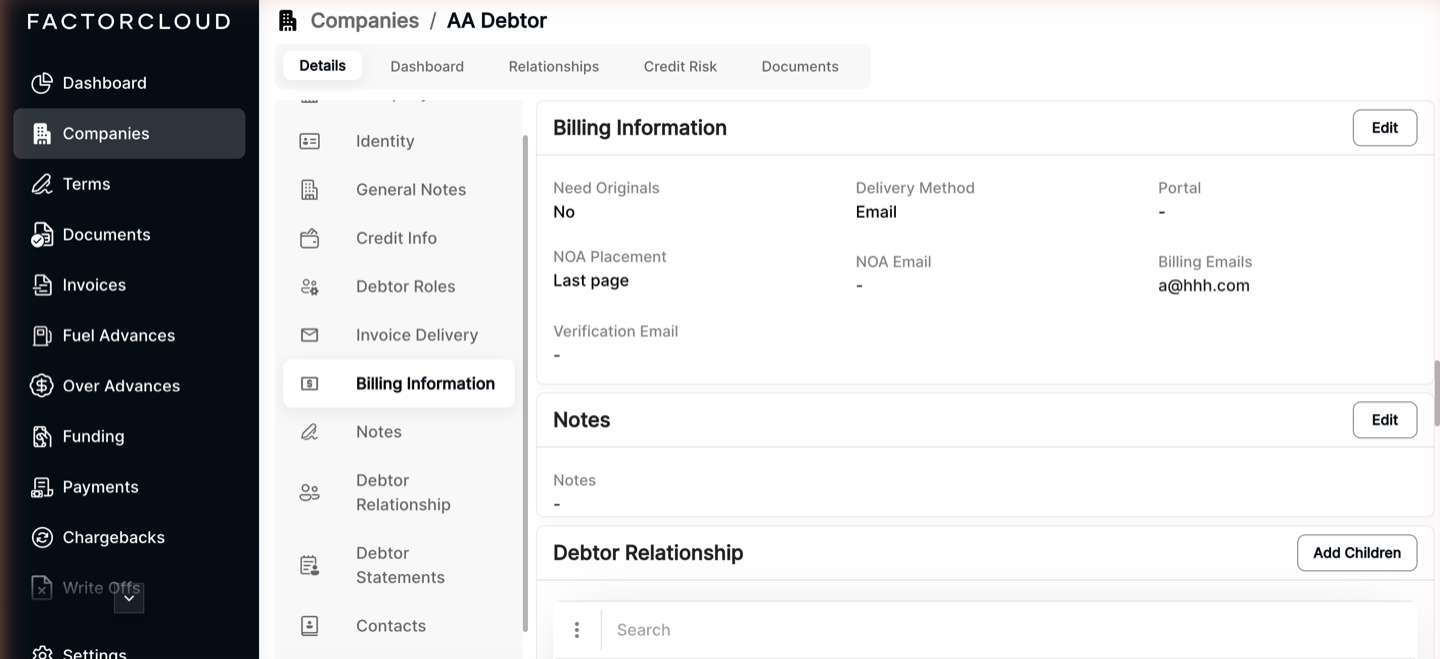Edit the Billing Information section
Viewport: 1440px width, 659px height.
(x=1385, y=128)
